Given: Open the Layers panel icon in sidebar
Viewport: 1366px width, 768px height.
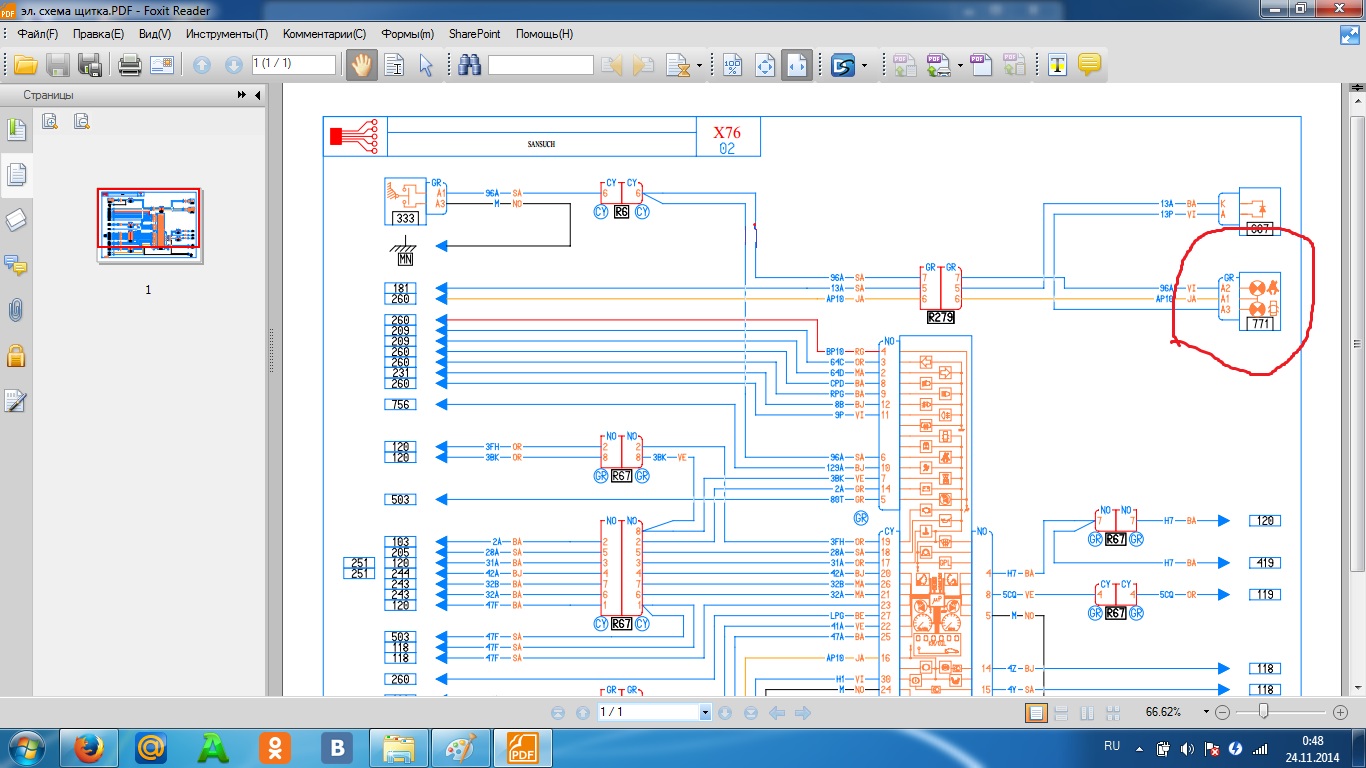Looking at the screenshot, I should 16,220.
